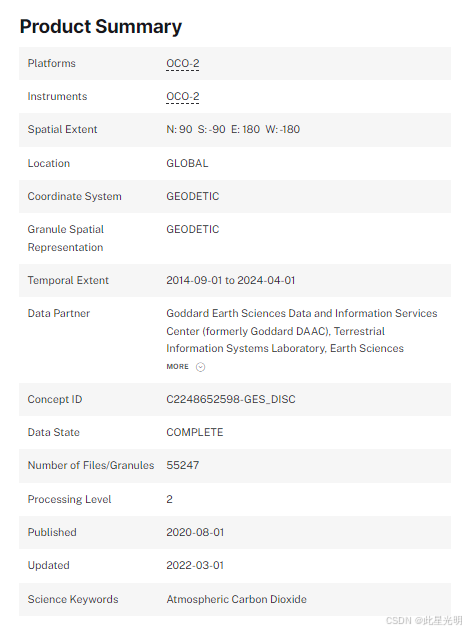
Task: Click the Coordinate System GEODETIC value
Action: tap(193, 196)
